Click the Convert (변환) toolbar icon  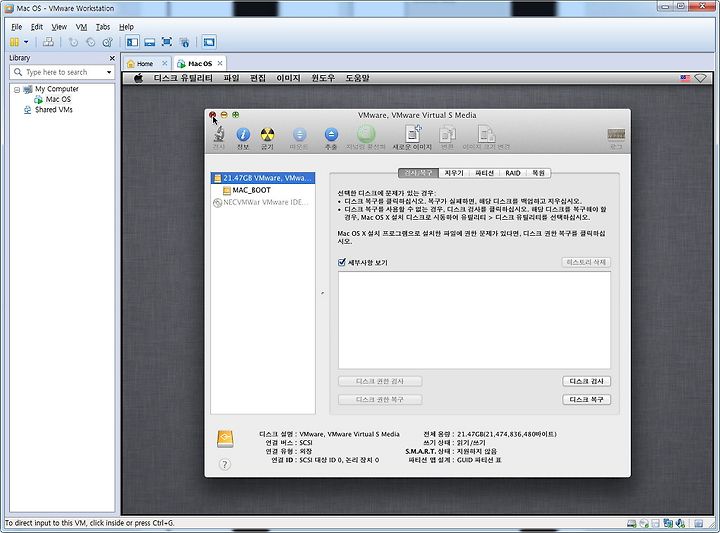point(447,134)
